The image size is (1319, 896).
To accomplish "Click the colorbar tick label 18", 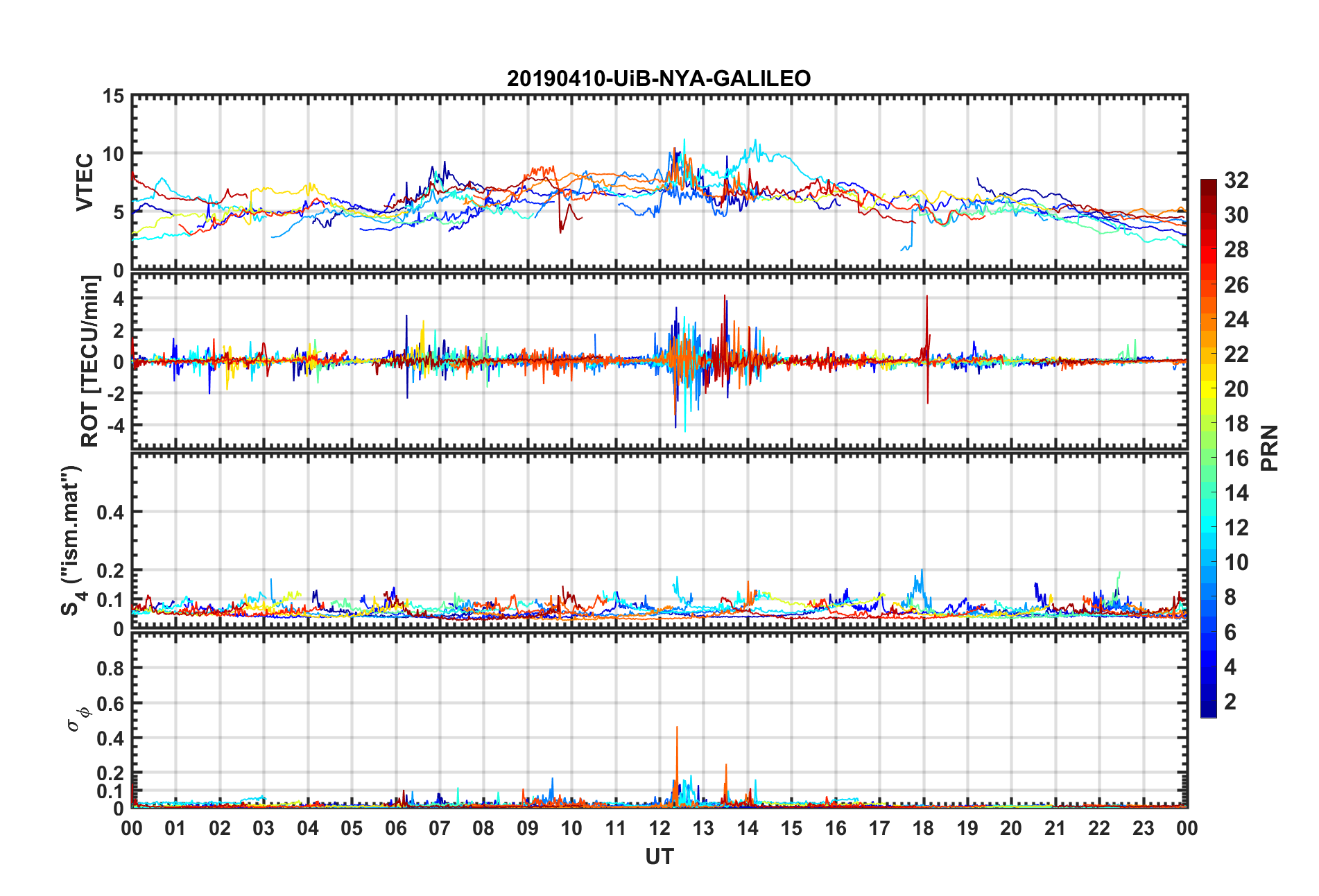I will pyautogui.click(x=1236, y=423).
